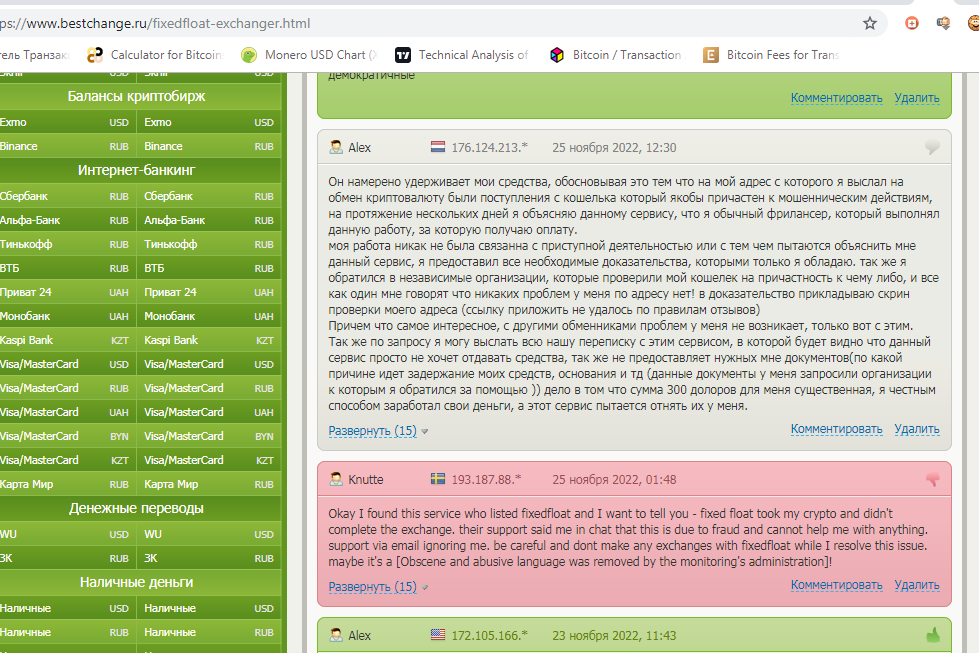This screenshot has width=979, height=653.
Task: Choose Карта Мир RUB in the right column
Action: [x=209, y=484]
